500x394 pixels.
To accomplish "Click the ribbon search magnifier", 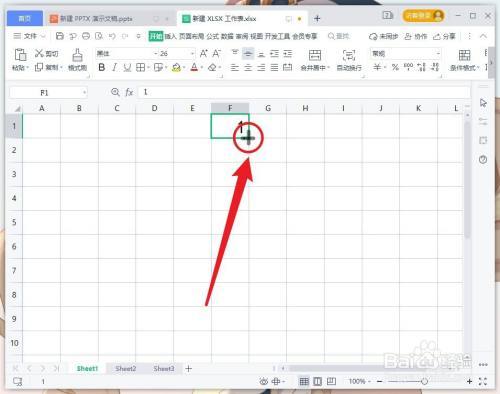I will 331,36.
